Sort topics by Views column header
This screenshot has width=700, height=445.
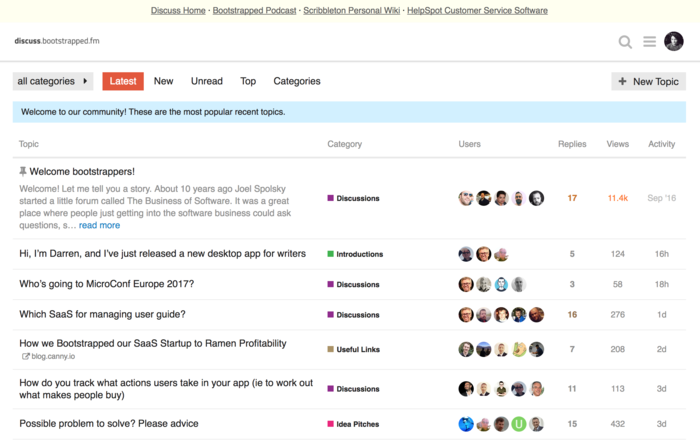(617, 144)
